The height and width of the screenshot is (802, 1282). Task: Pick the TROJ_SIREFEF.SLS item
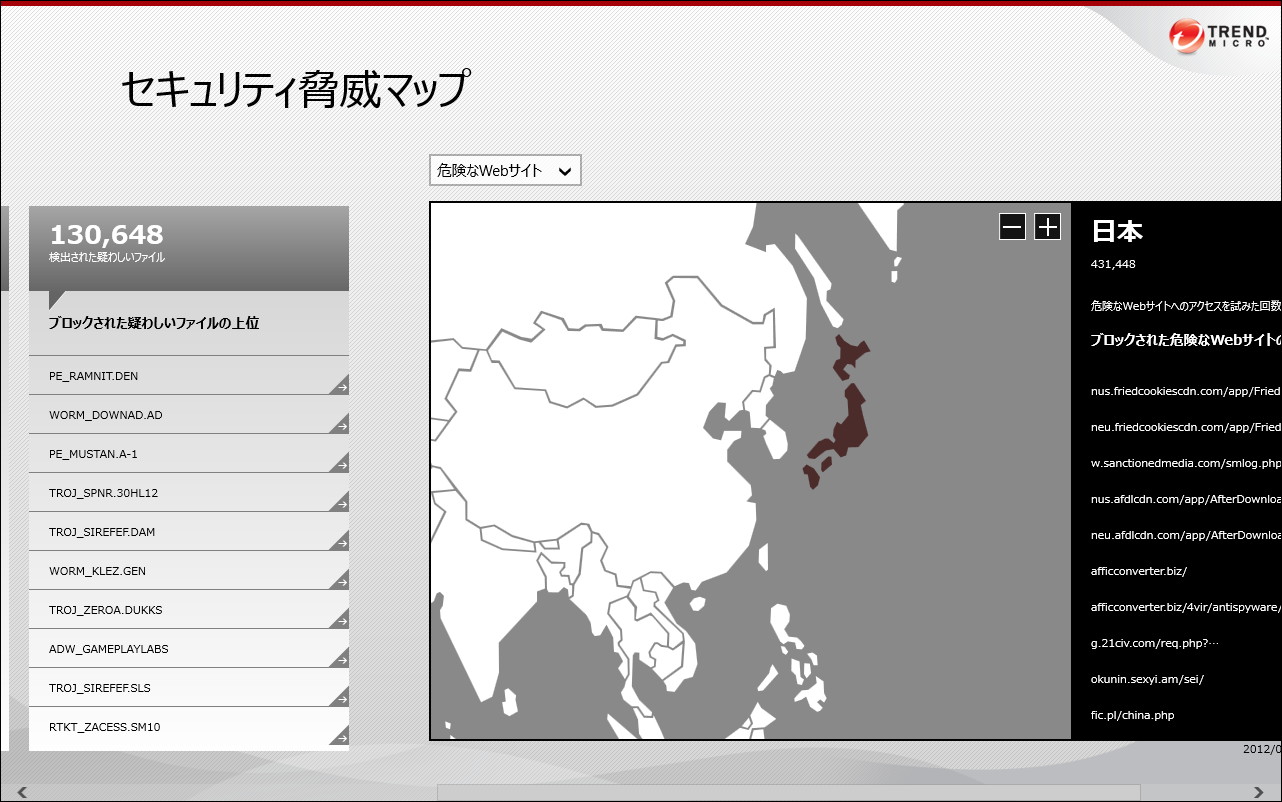(189, 688)
